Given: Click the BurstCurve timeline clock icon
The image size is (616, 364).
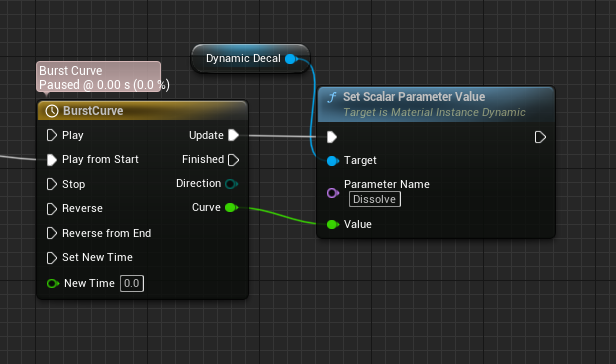Looking at the screenshot, I should click(52, 111).
